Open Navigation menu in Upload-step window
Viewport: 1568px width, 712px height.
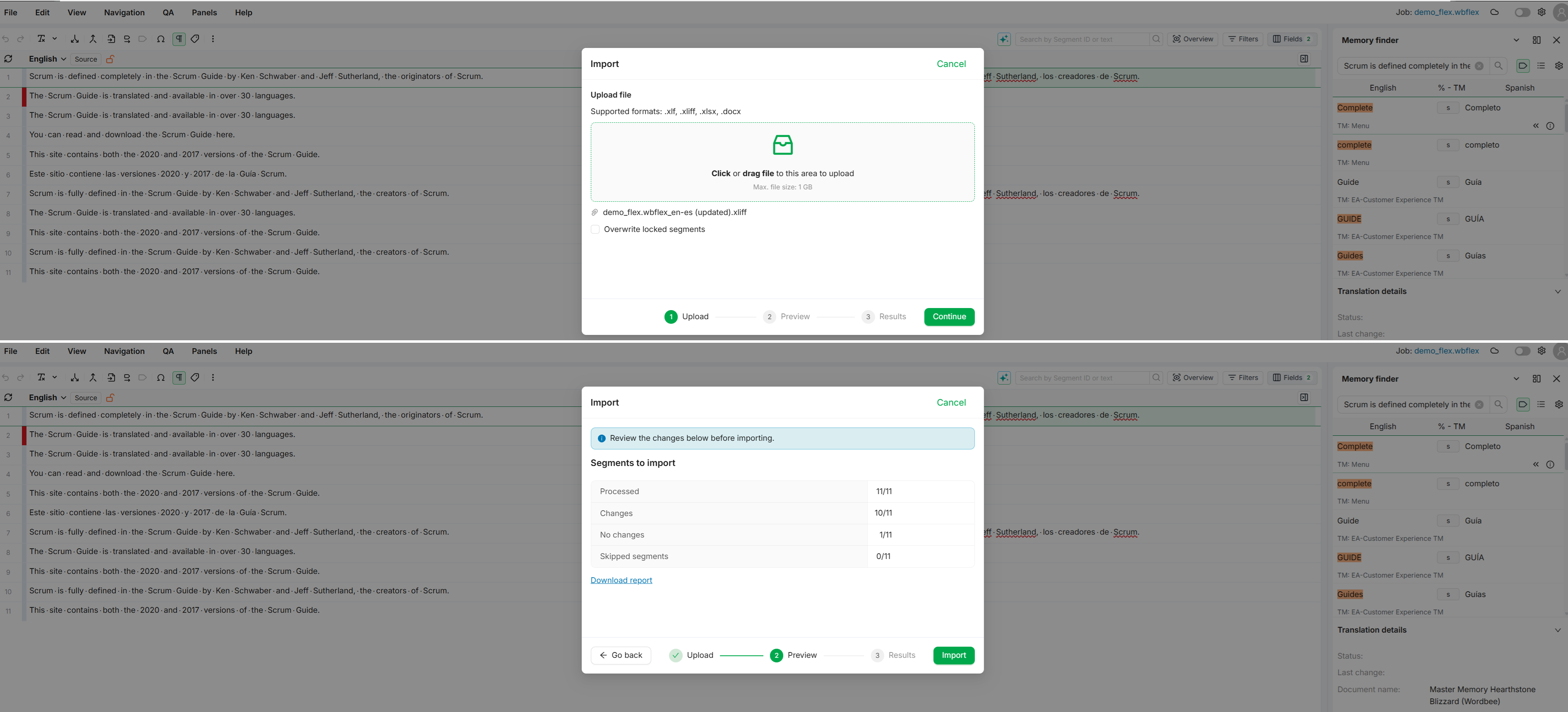[x=124, y=12]
